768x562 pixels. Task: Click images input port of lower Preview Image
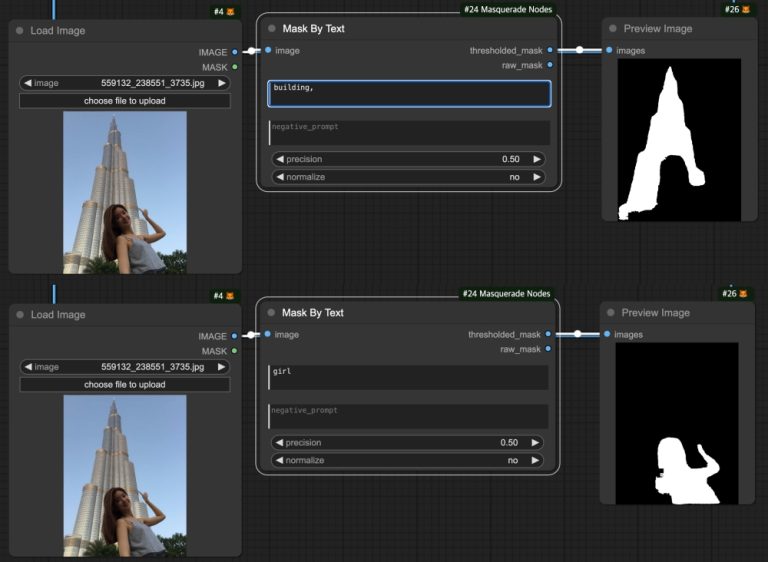607,334
